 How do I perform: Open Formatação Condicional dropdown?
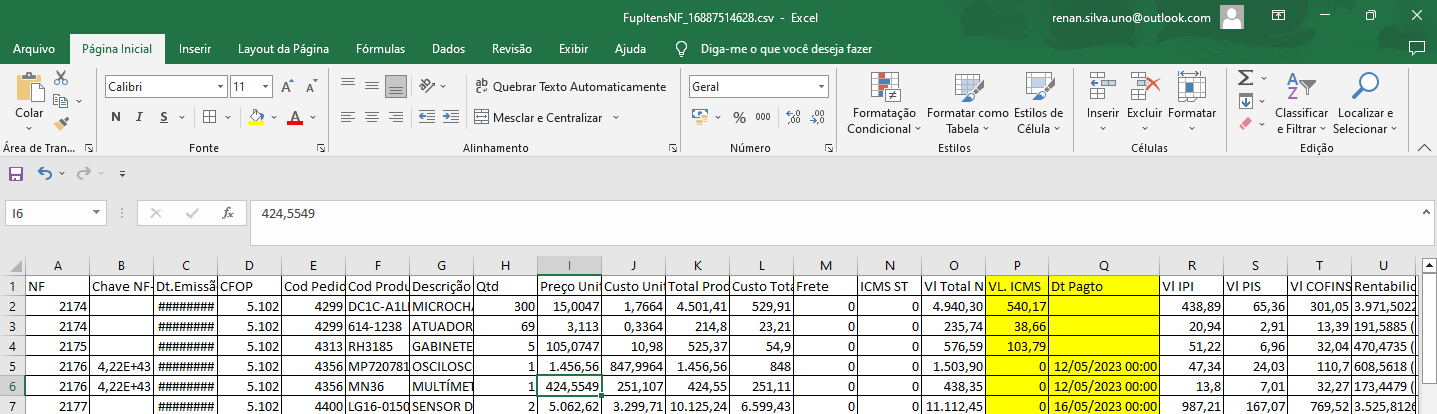880,105
